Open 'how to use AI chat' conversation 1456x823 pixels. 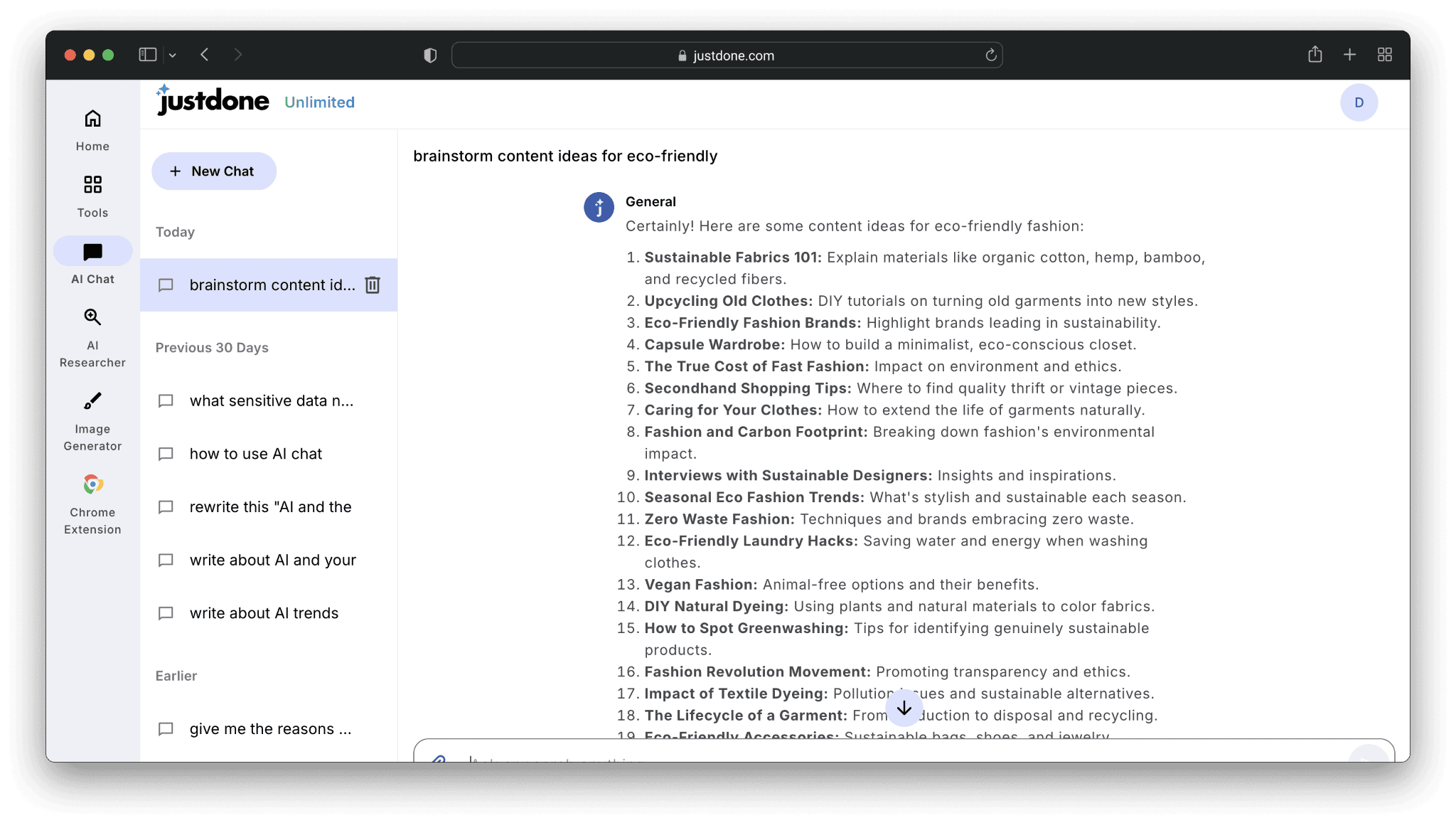256,454
